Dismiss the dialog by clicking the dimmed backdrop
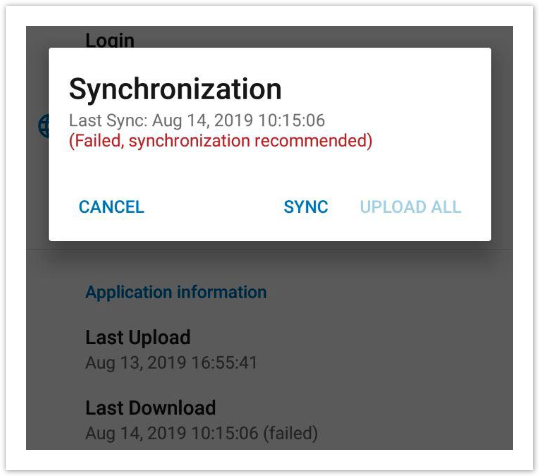539x476 pixels. [378, 344]
